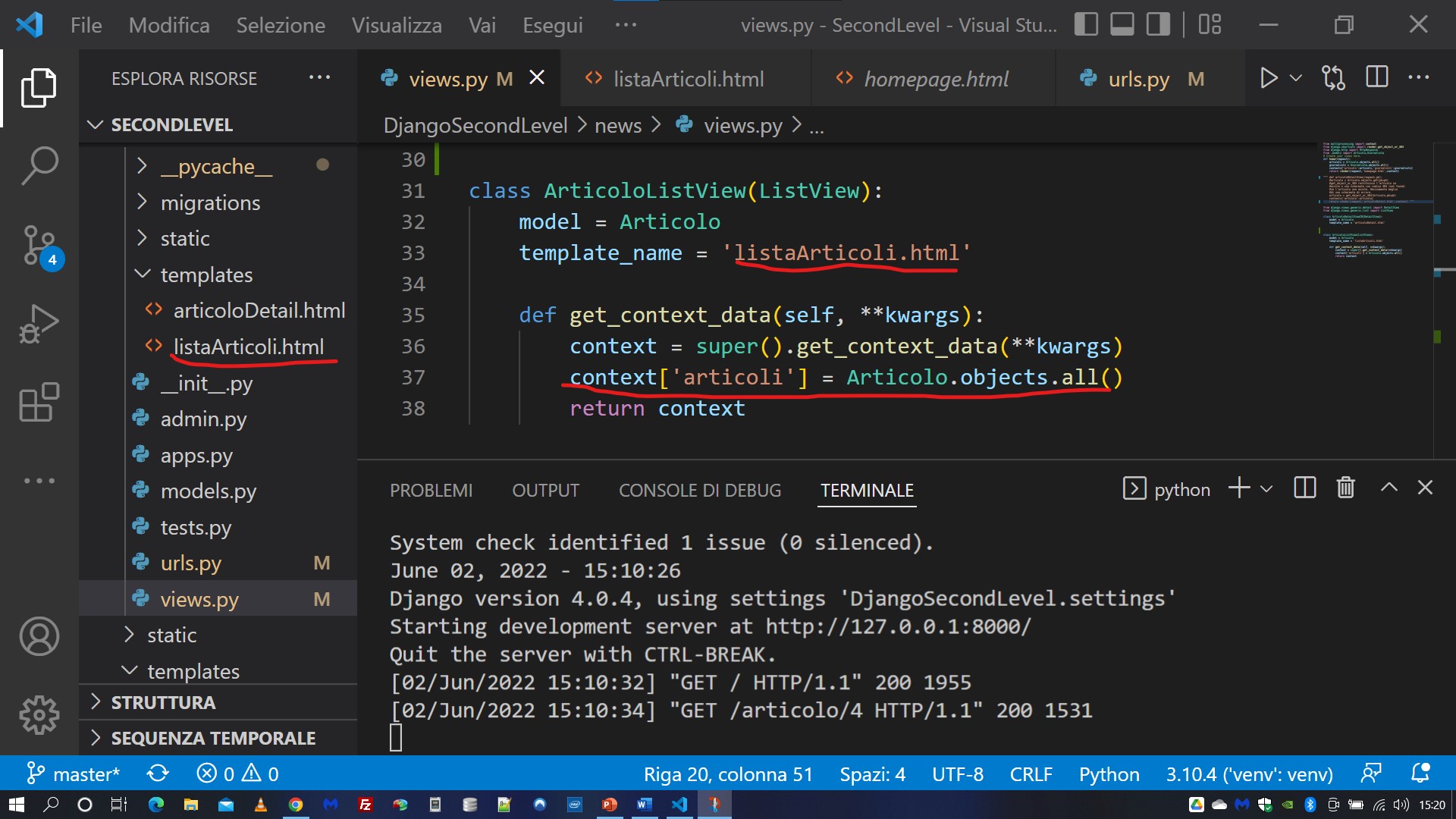Run the Python file with play button
The width and height of the screenshot is (1456, 819).
tap(1269, 78)
